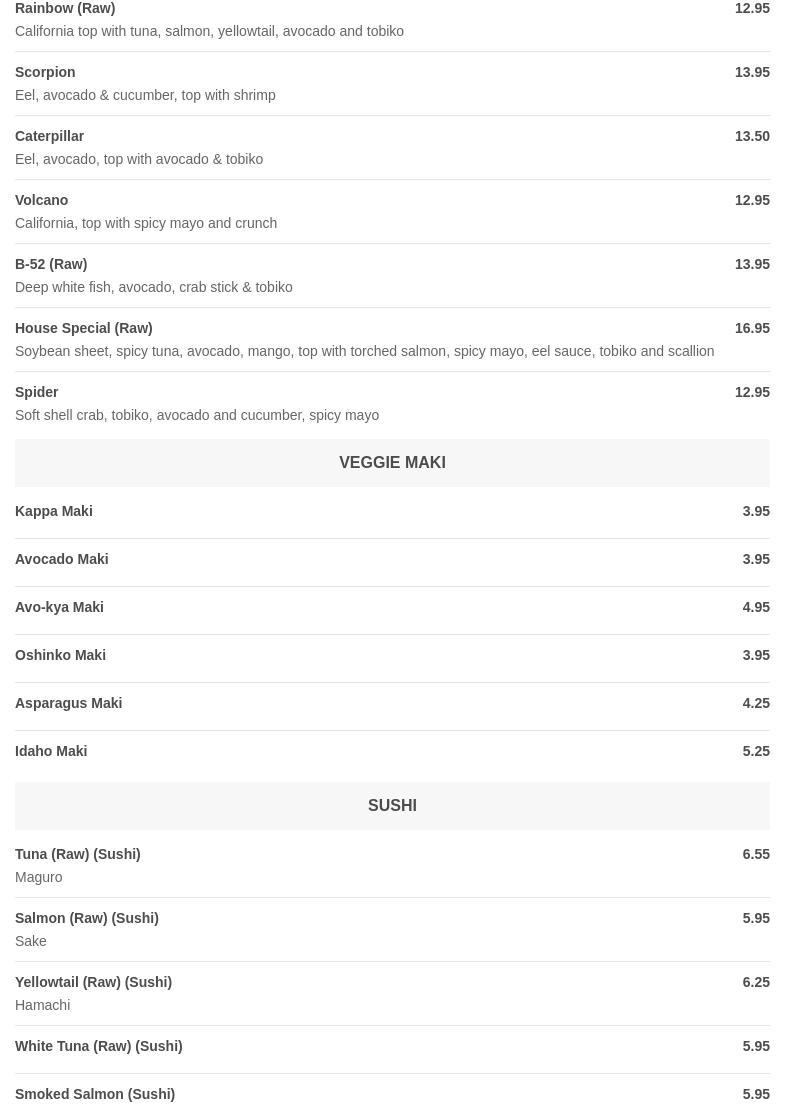
Task: Select the B-52 (Raw) roll
Action: (392, 275)
